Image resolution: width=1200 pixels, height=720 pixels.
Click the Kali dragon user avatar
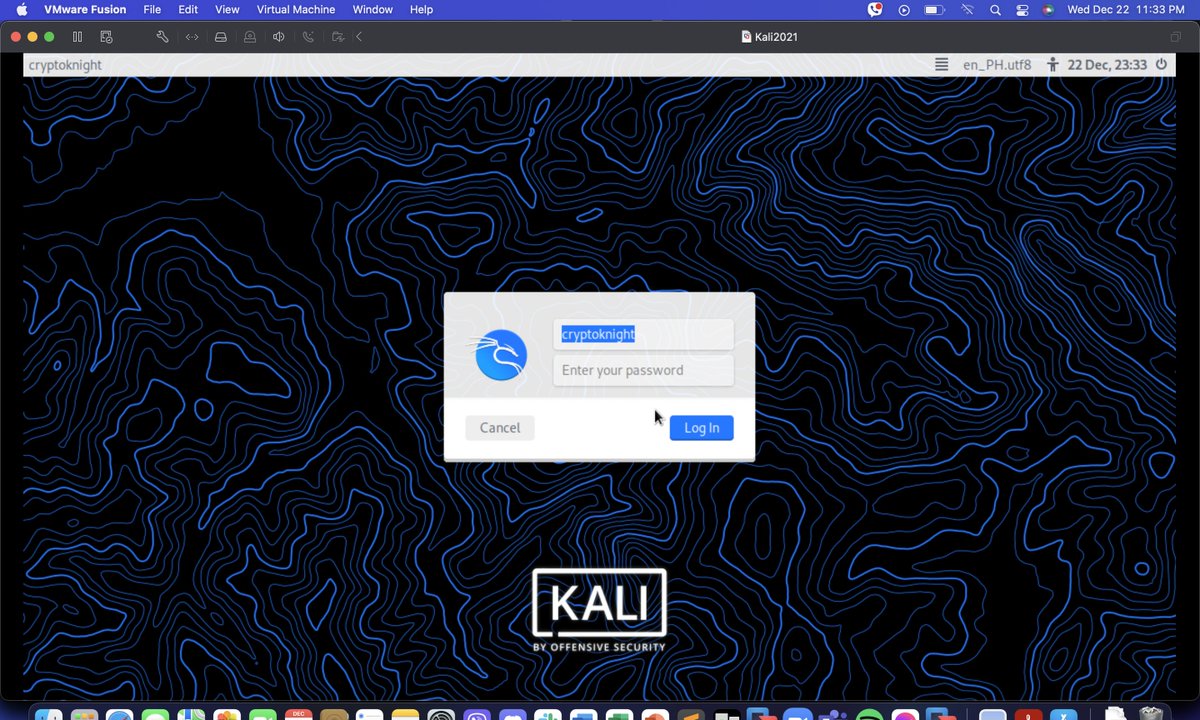(501, 355)
